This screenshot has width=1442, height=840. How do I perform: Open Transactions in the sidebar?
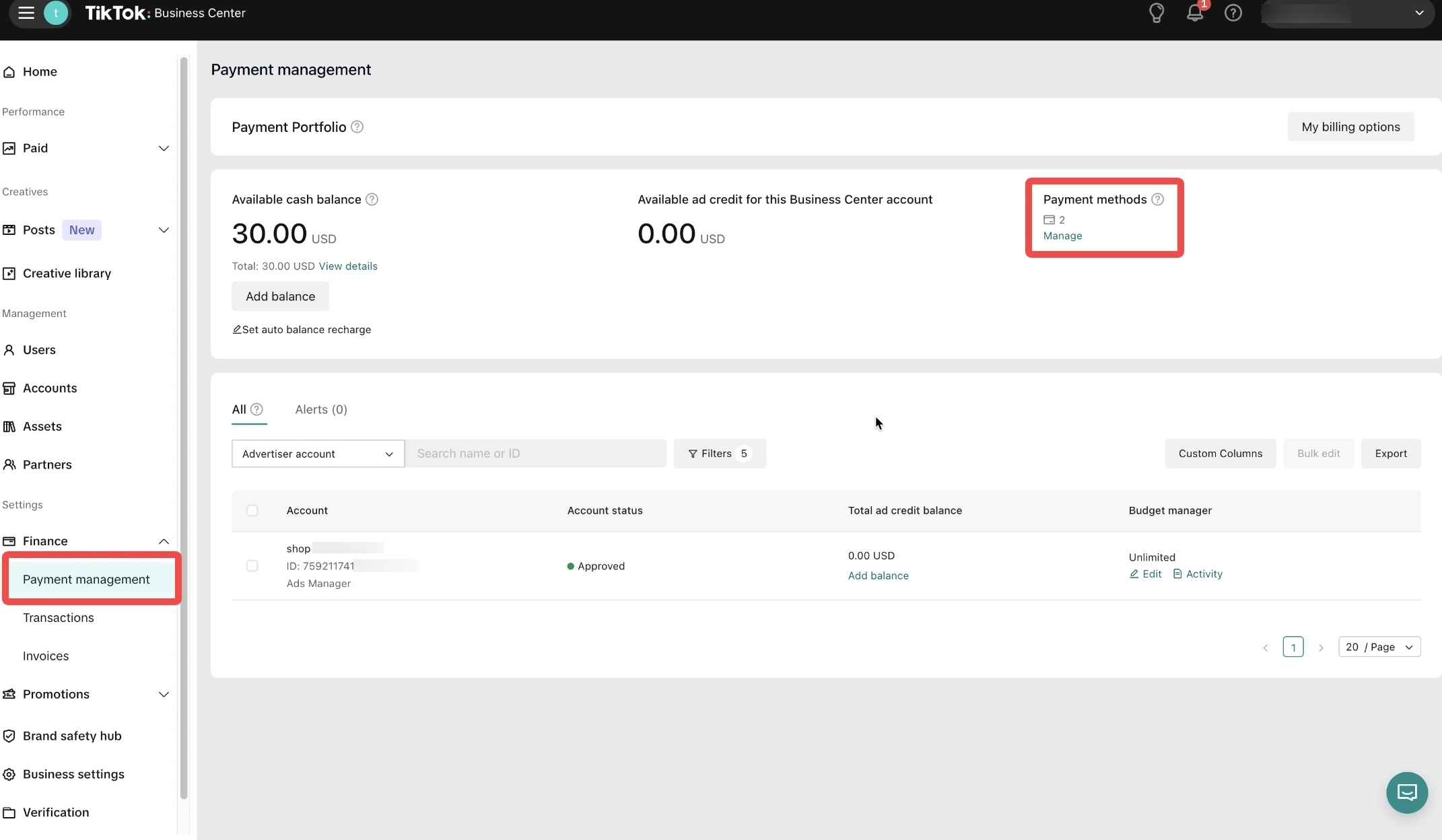point(59,618)
